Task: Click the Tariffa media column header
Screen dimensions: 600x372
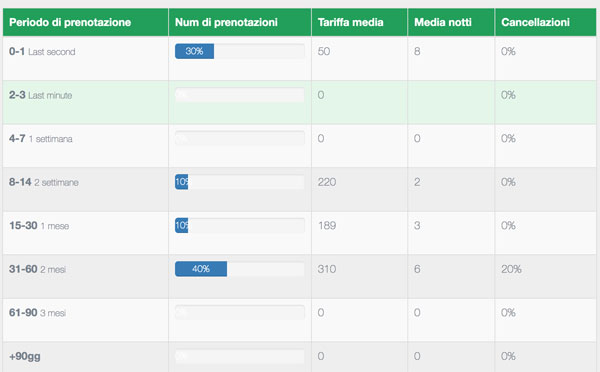Action: [x=351, y=22]
